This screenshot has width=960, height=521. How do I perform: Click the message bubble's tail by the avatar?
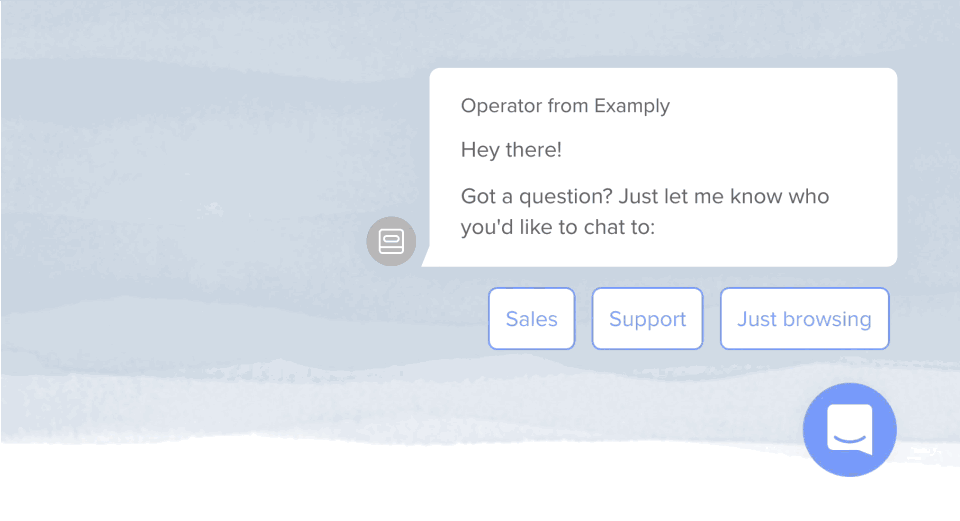point(426,257)
